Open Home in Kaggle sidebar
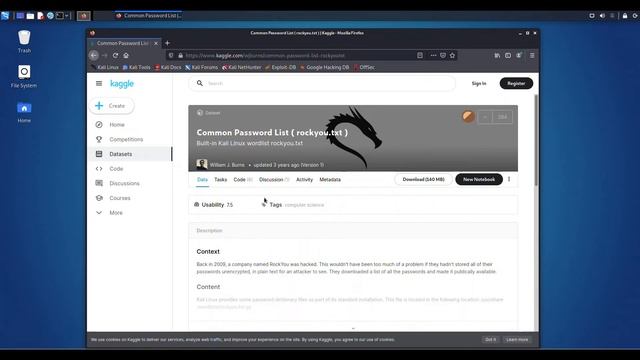Viewport: 640px width, 360px height. click(x=117, y=124)
